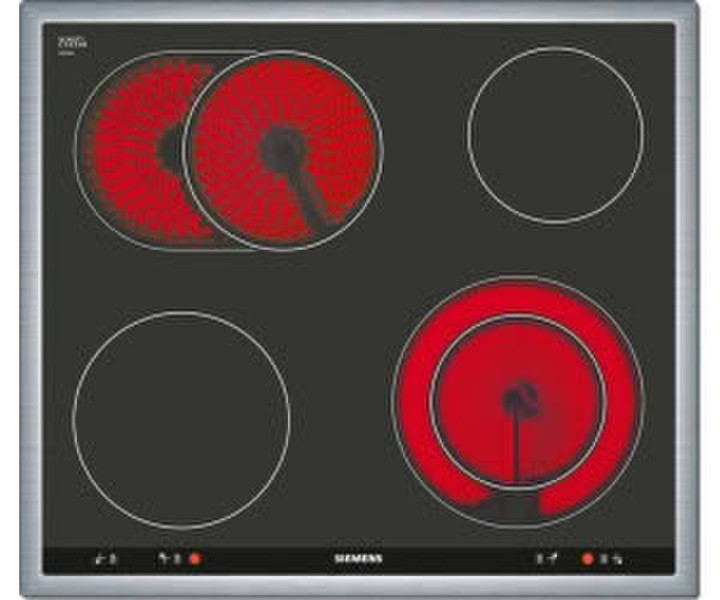Click the dark center sensor of the top-left round burner

[x=283, y=150]
